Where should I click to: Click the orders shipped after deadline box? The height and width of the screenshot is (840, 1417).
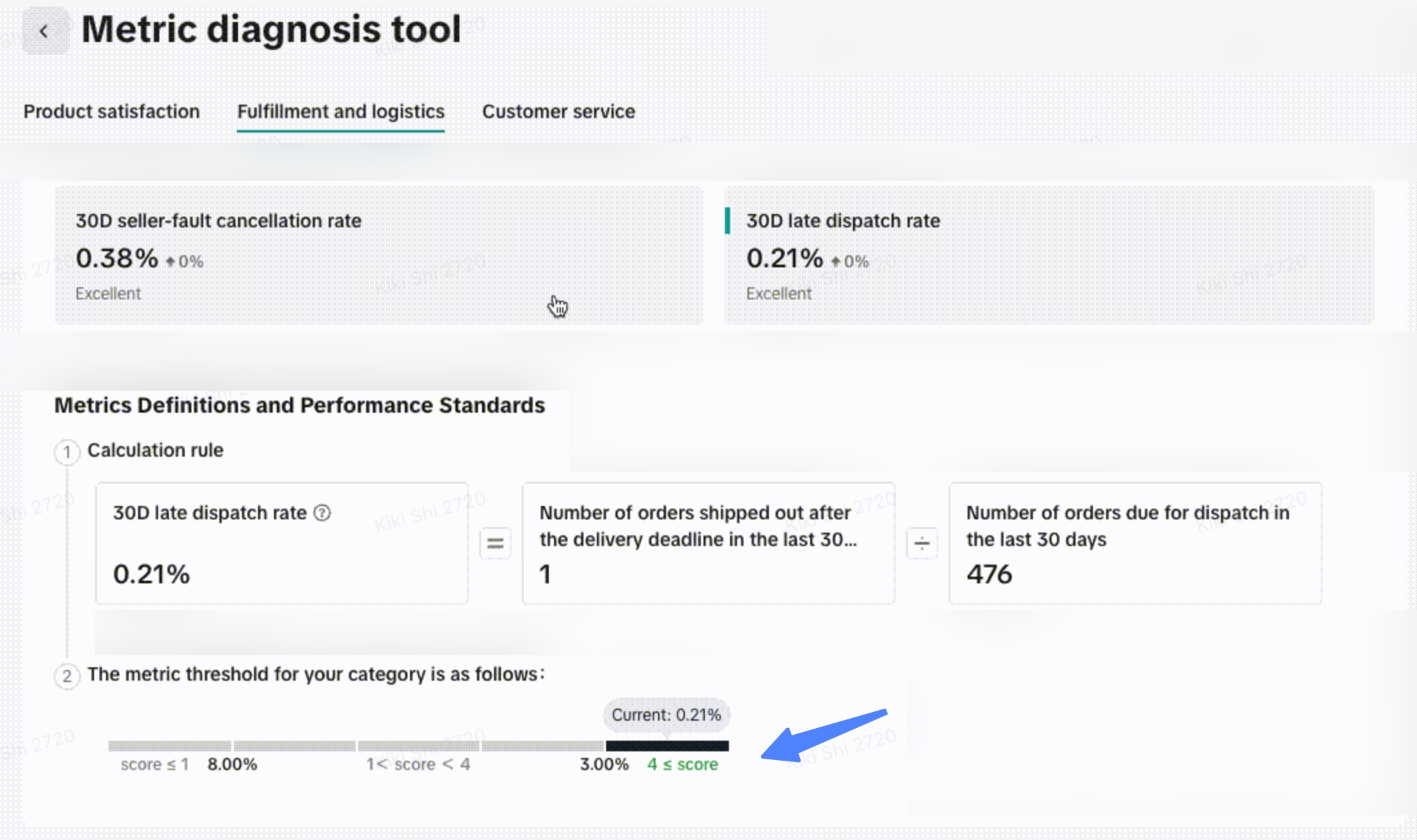coord(708,543)
